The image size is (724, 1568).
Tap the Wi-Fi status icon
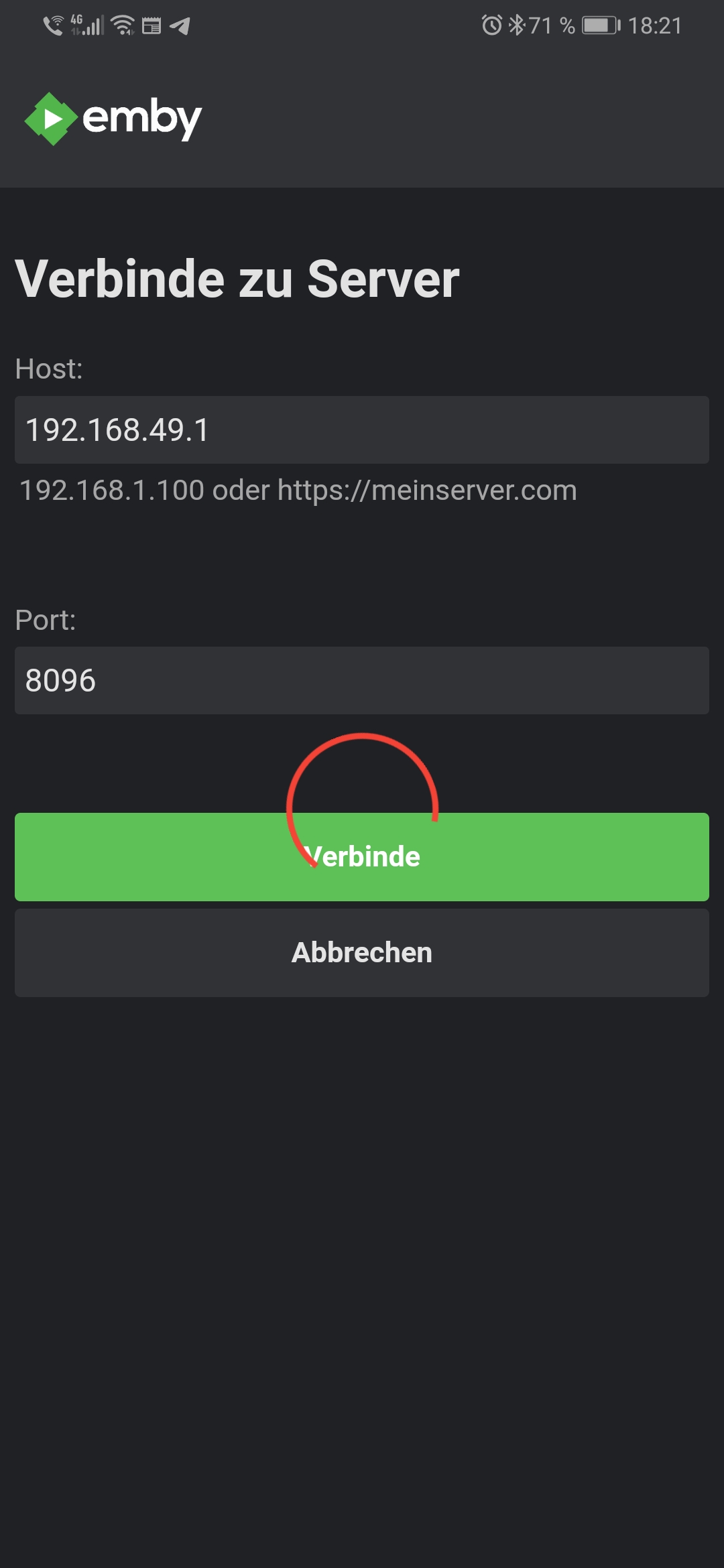pyautogui.click(x=123, y=25)
